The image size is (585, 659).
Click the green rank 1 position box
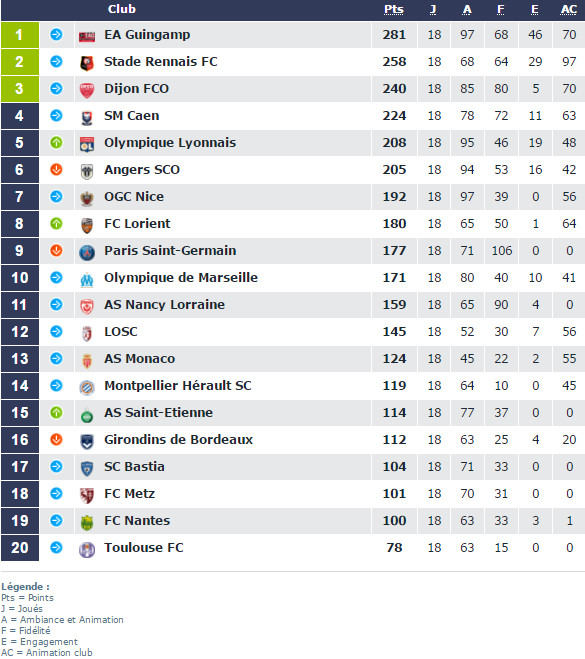pyautogui.click(x=20, y=35)
